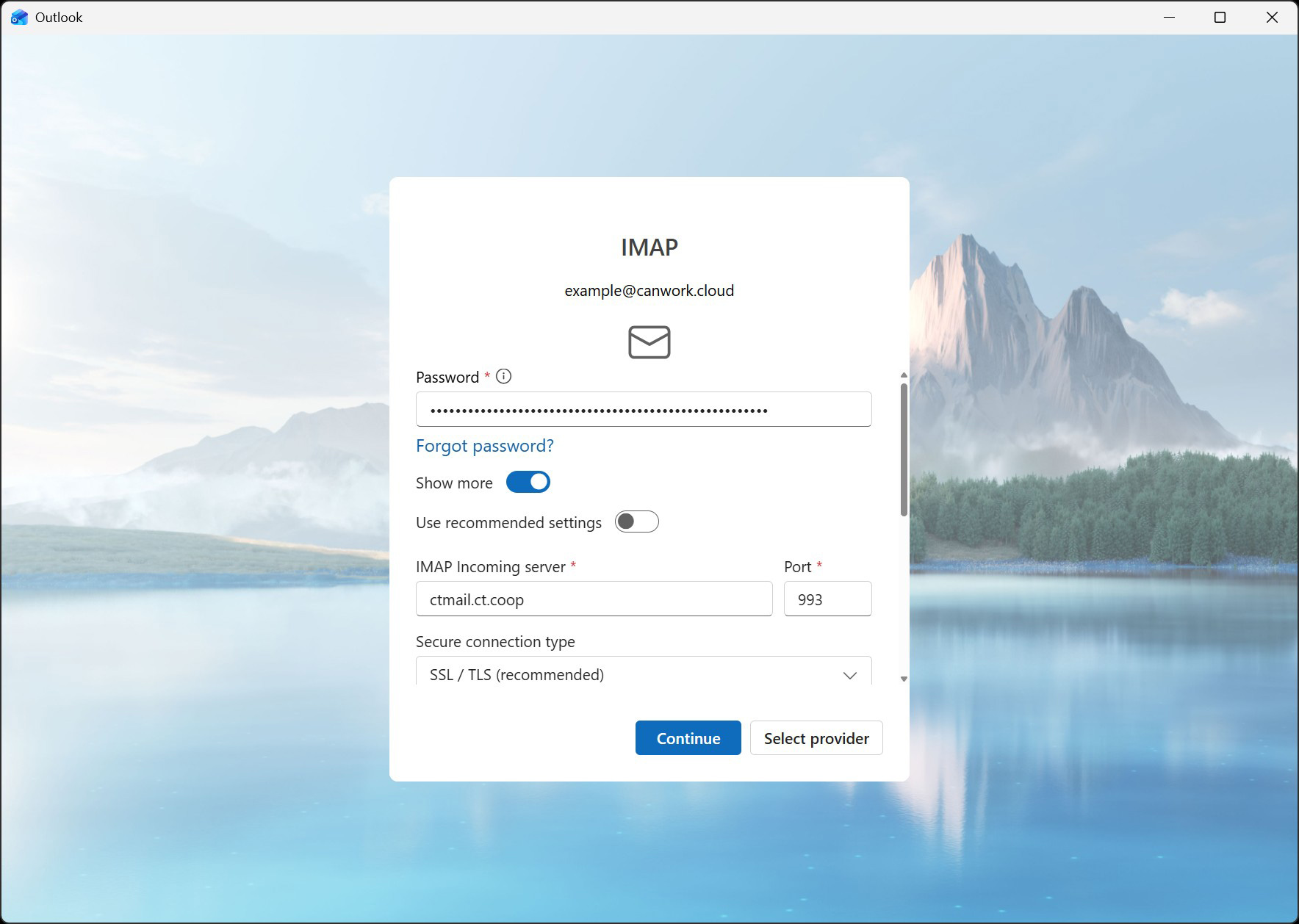The image size is (1299, 924).
Task: Maximize the Outlook window
Action: (x=1220, y=18)
